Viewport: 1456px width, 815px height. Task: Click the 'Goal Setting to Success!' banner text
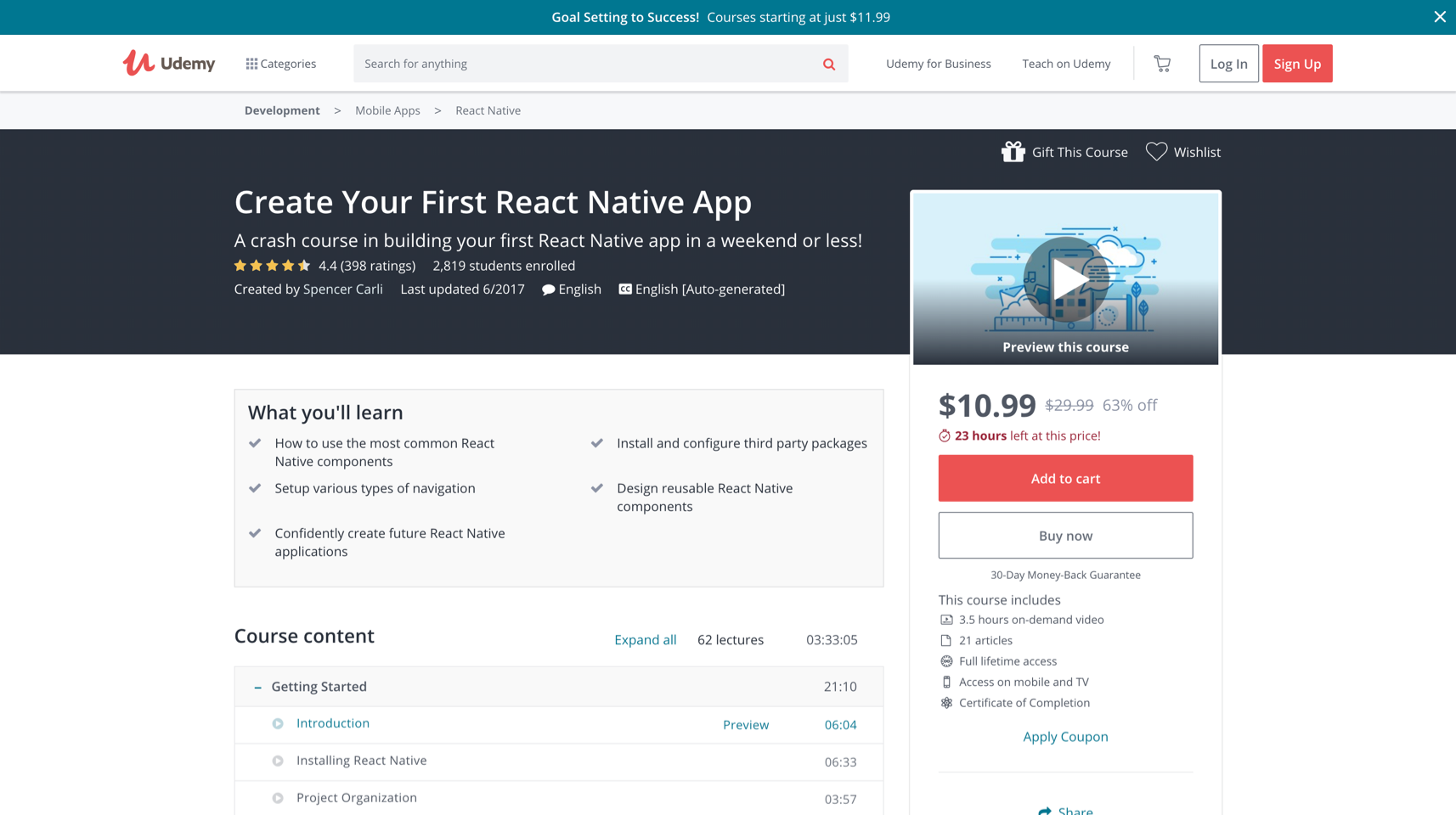coord(625,17)
